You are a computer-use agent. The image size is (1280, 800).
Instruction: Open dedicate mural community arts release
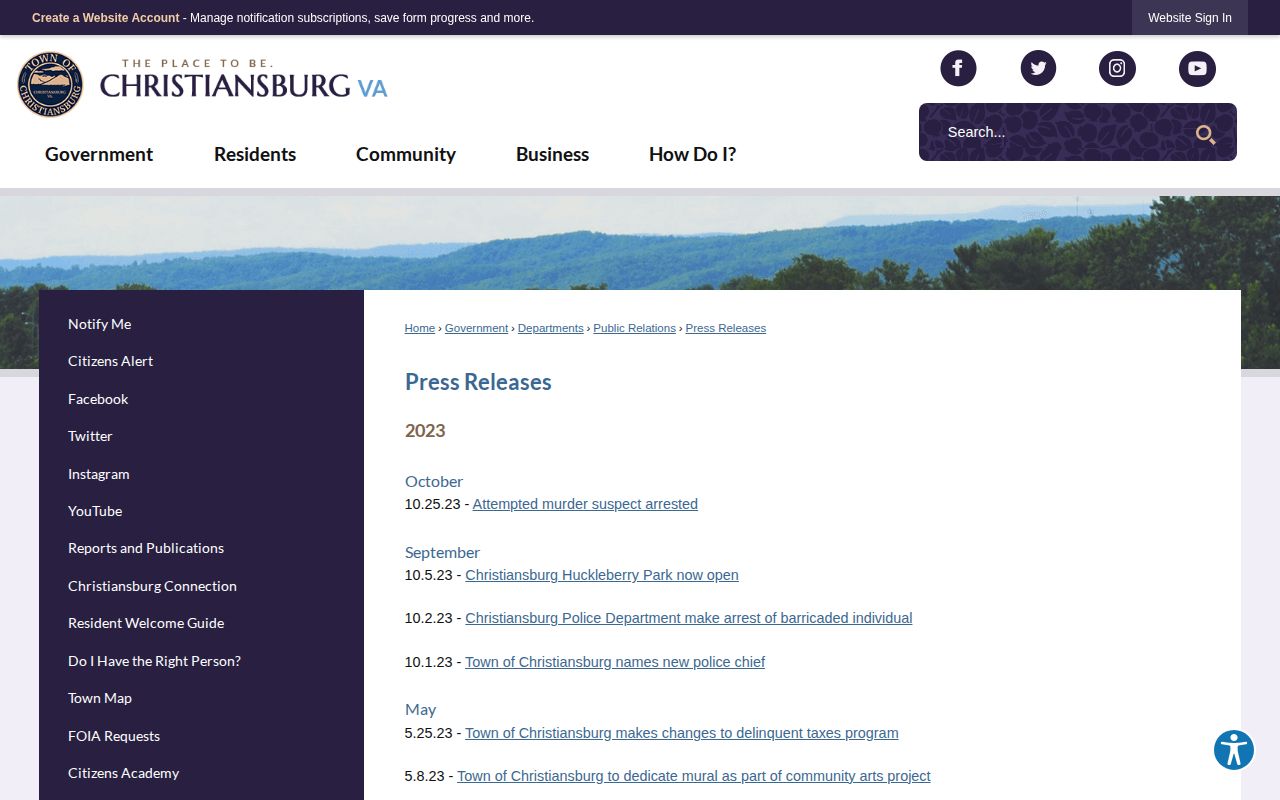694,776
